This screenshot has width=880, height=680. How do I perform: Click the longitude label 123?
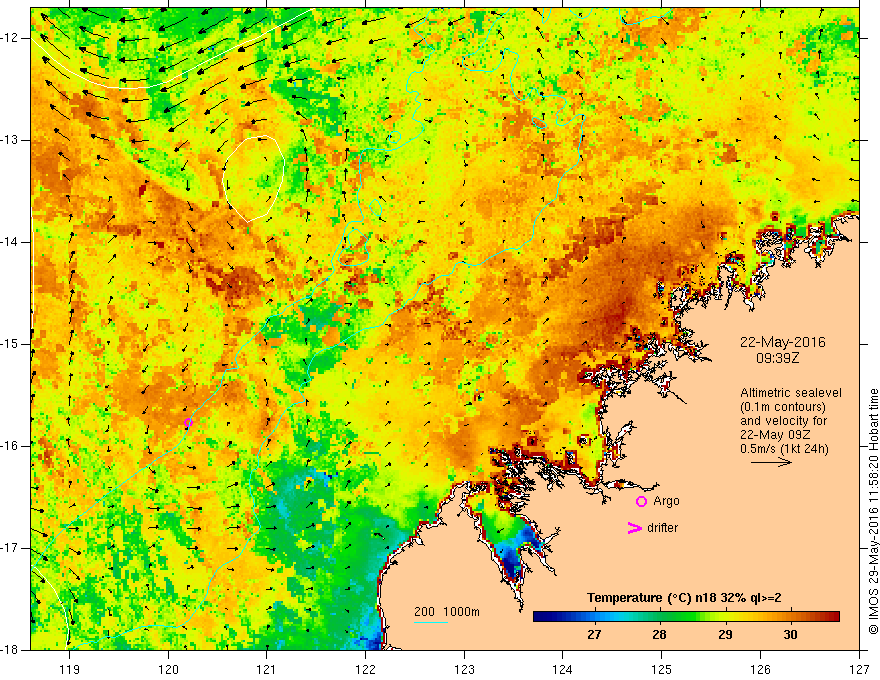[x=464, y=669]
